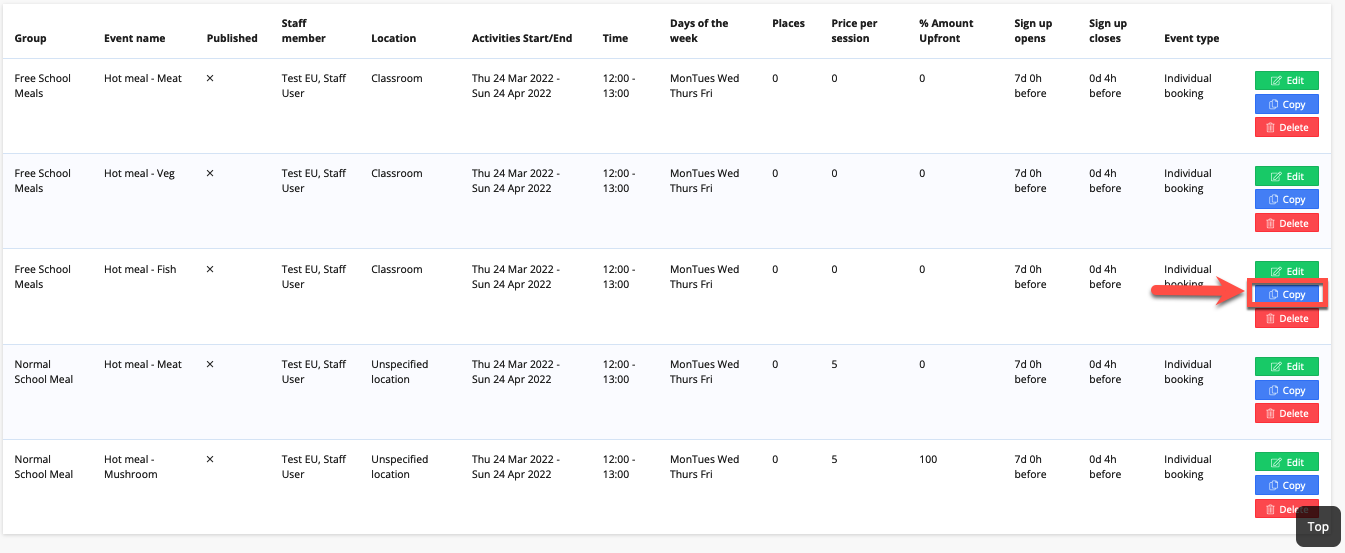The width and height of the screenshot is (1345, 553).
Task: Delete the Hot meal - Veg event
Action: tap(1287, 223)
